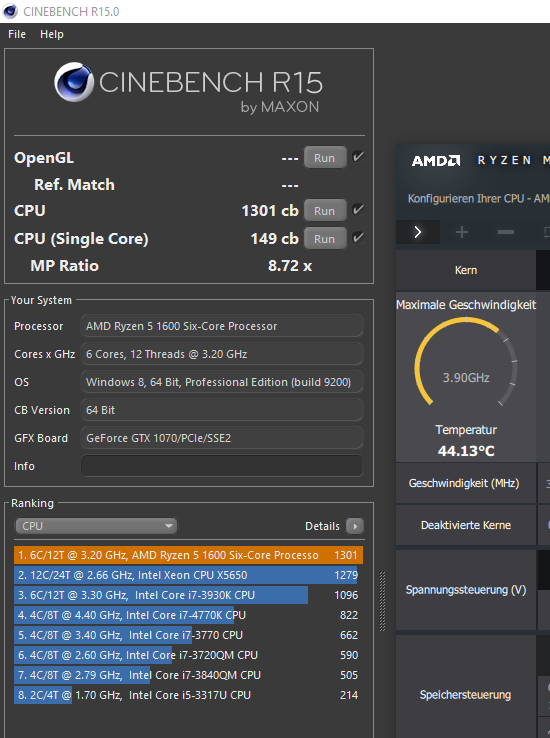550x738 pixels.
Task: Click the plus icon in Ryzen Master
Action: [462, 232]
